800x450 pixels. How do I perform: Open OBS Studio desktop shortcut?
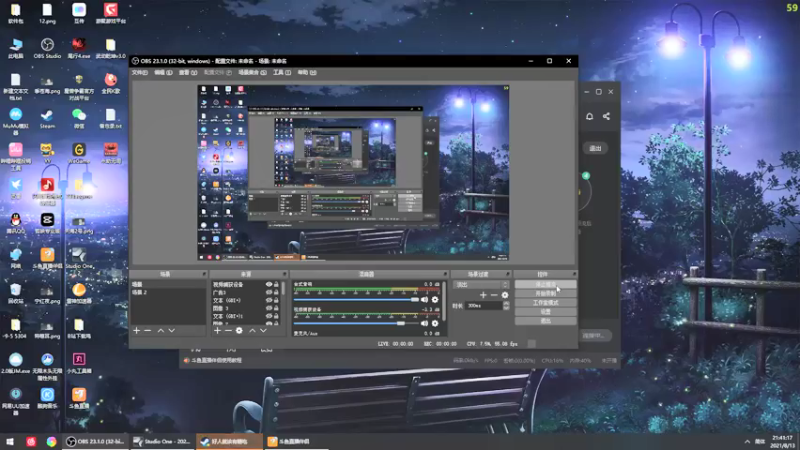47,48
